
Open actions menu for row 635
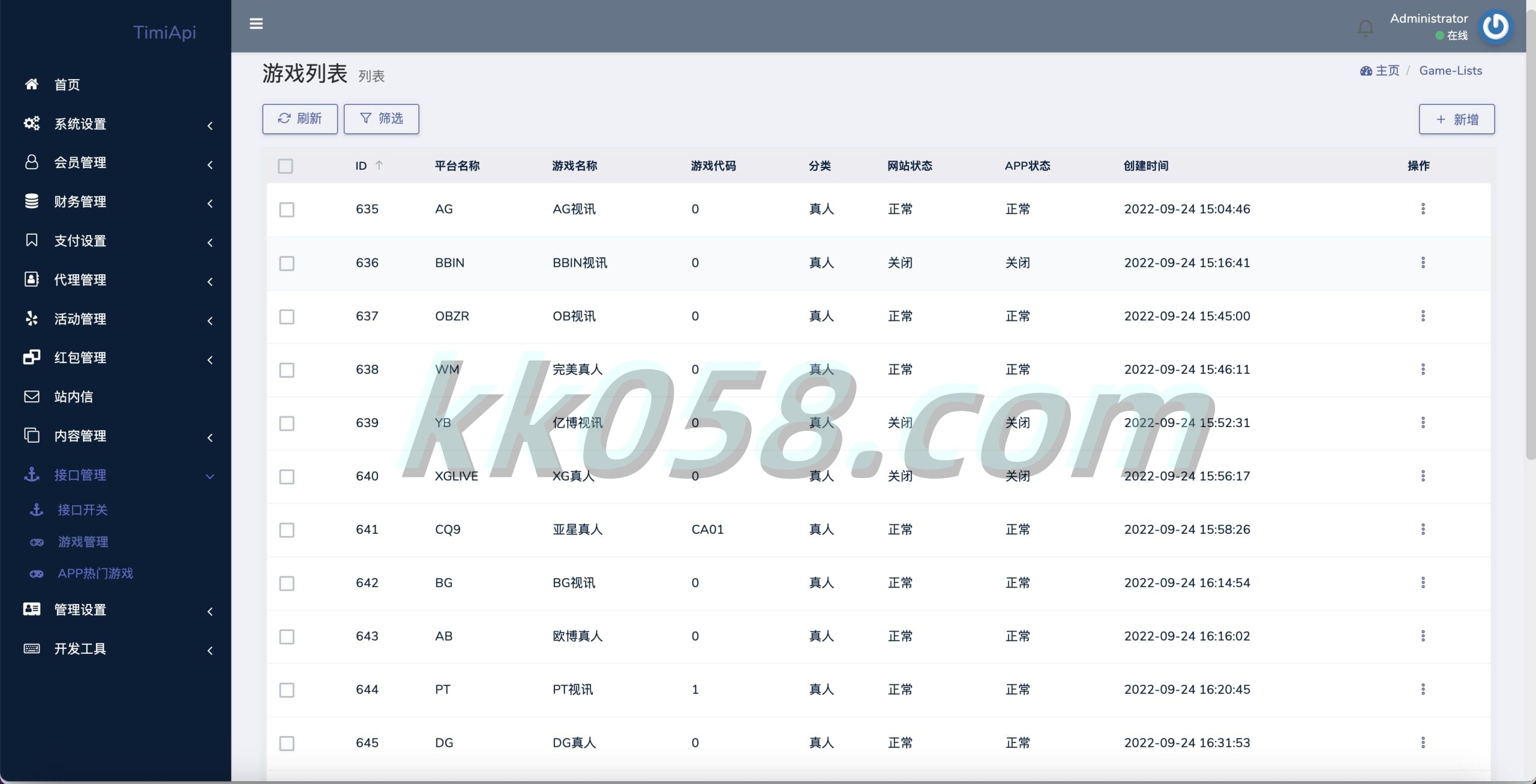click(1423, 209)
